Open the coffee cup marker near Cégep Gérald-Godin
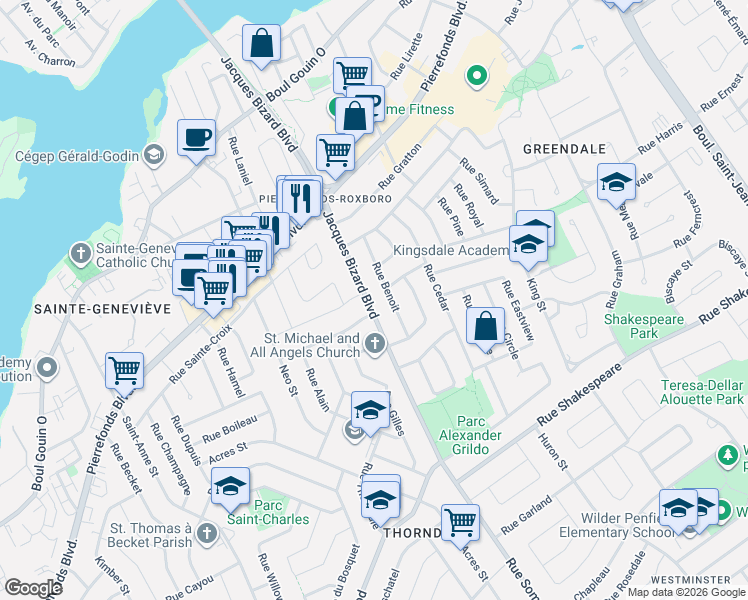 [196, 139]
